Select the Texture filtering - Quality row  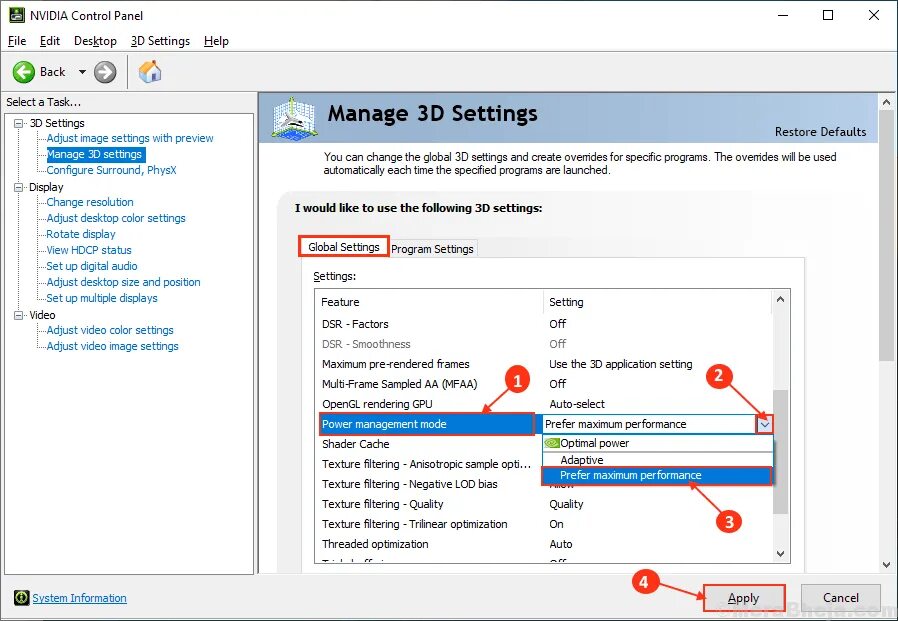[544, 505]
